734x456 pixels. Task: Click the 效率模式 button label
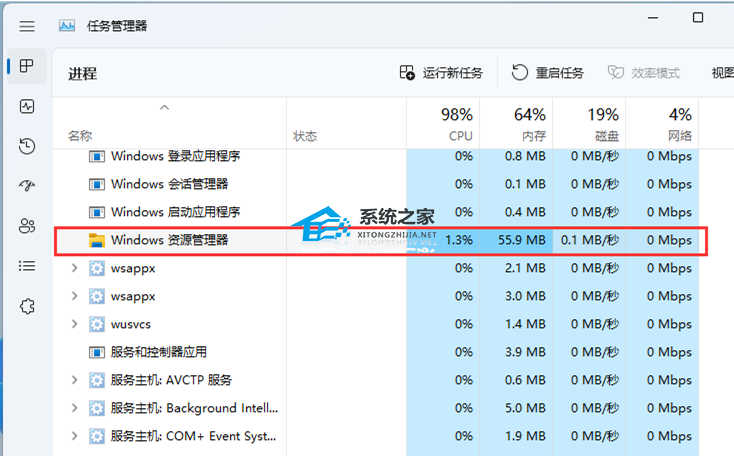pyautogui.click(x=655, y=73)
